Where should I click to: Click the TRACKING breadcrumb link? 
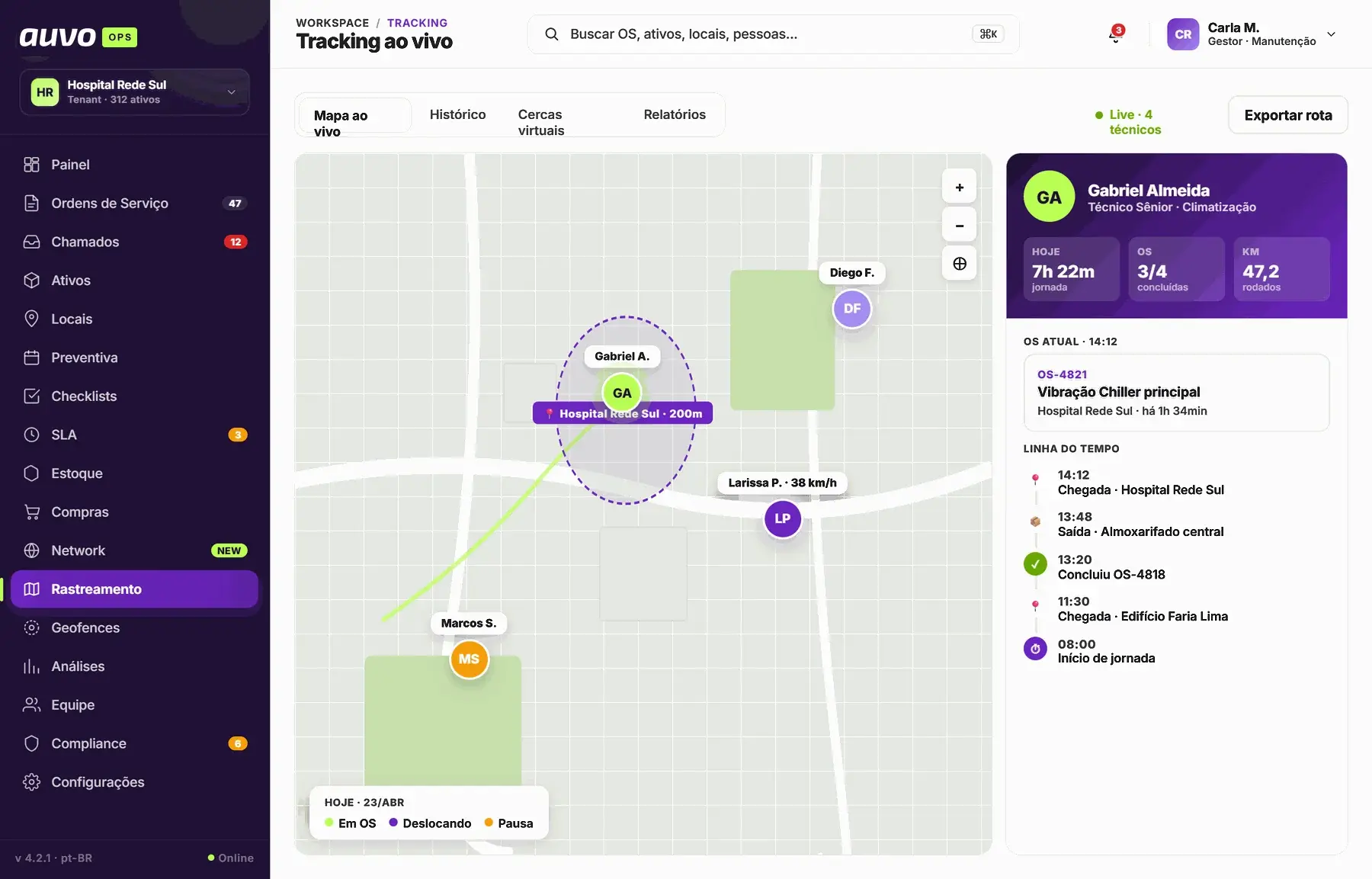417,23
